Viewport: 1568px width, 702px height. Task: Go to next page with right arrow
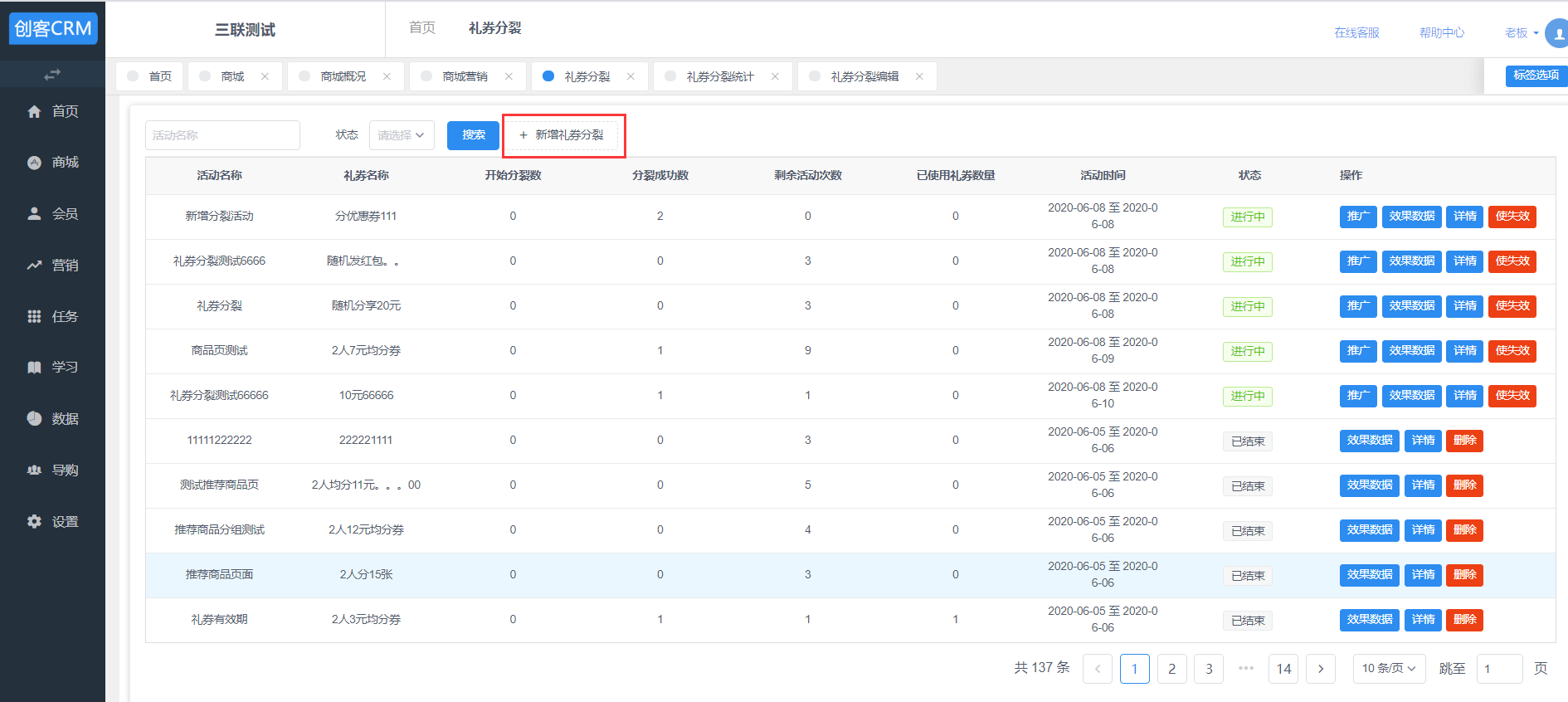[1321, 669]
